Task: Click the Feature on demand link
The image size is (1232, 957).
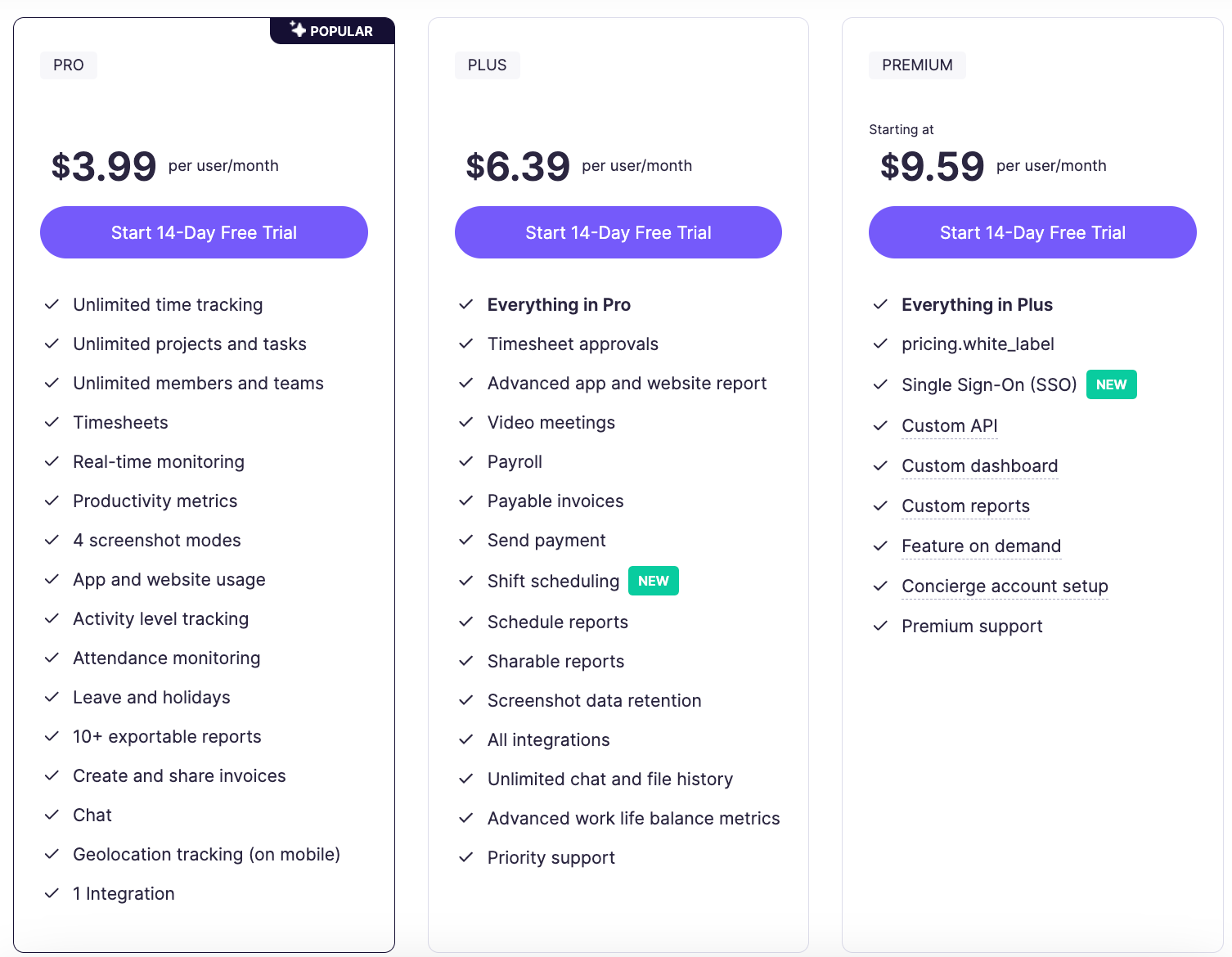Action: [981, 546]
